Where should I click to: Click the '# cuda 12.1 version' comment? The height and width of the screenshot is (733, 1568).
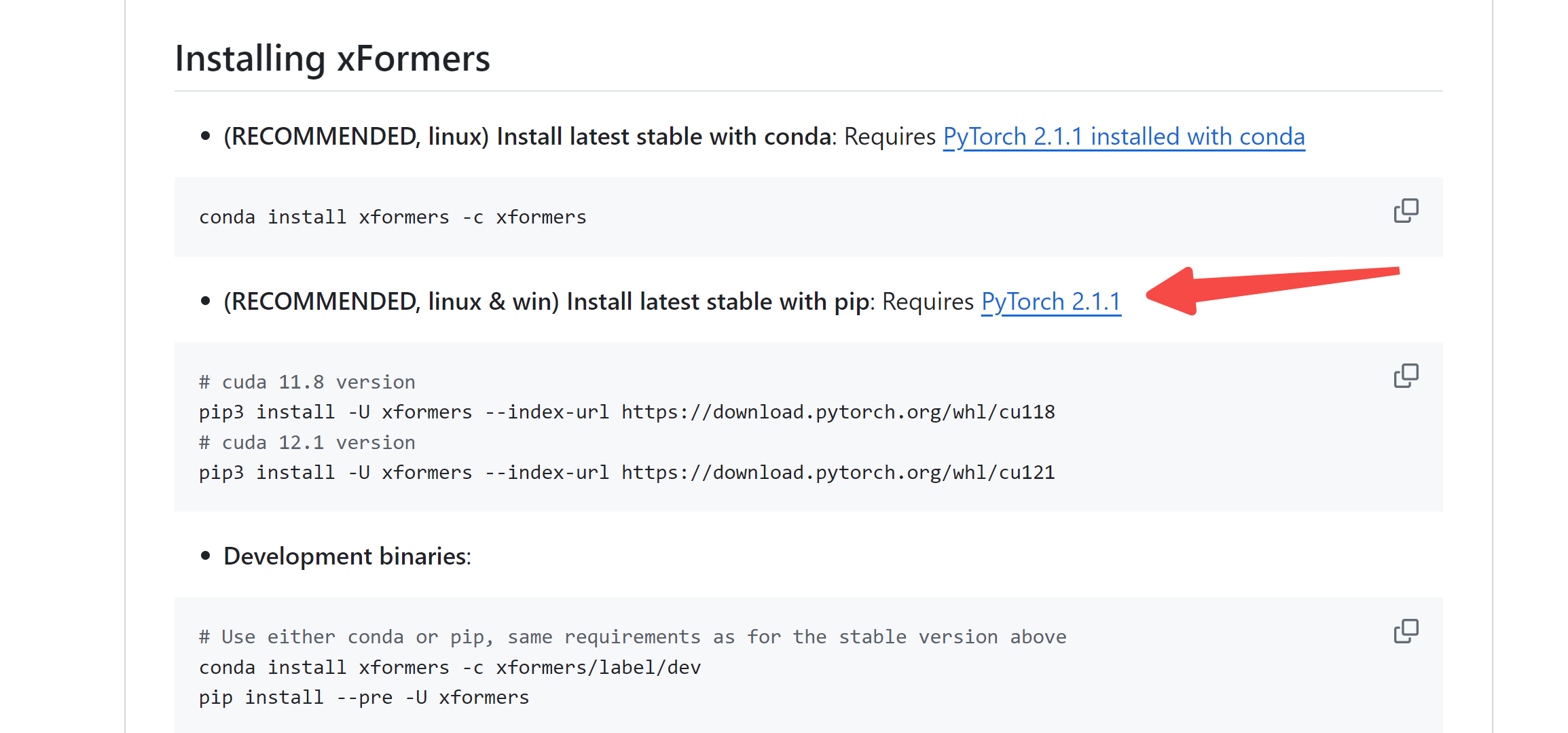[x=307, y=443]
